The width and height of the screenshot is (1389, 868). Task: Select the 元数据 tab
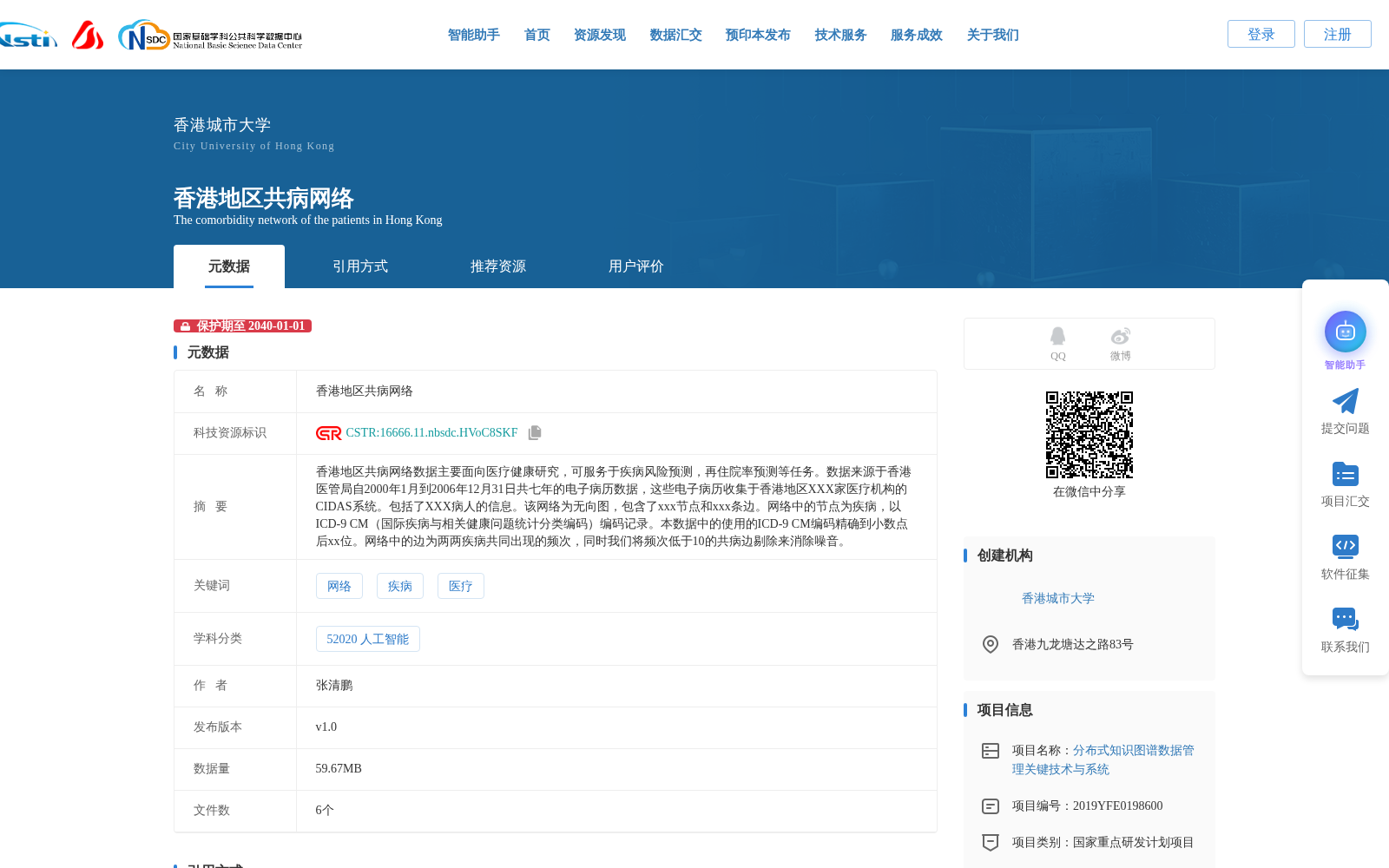point(229,266)
